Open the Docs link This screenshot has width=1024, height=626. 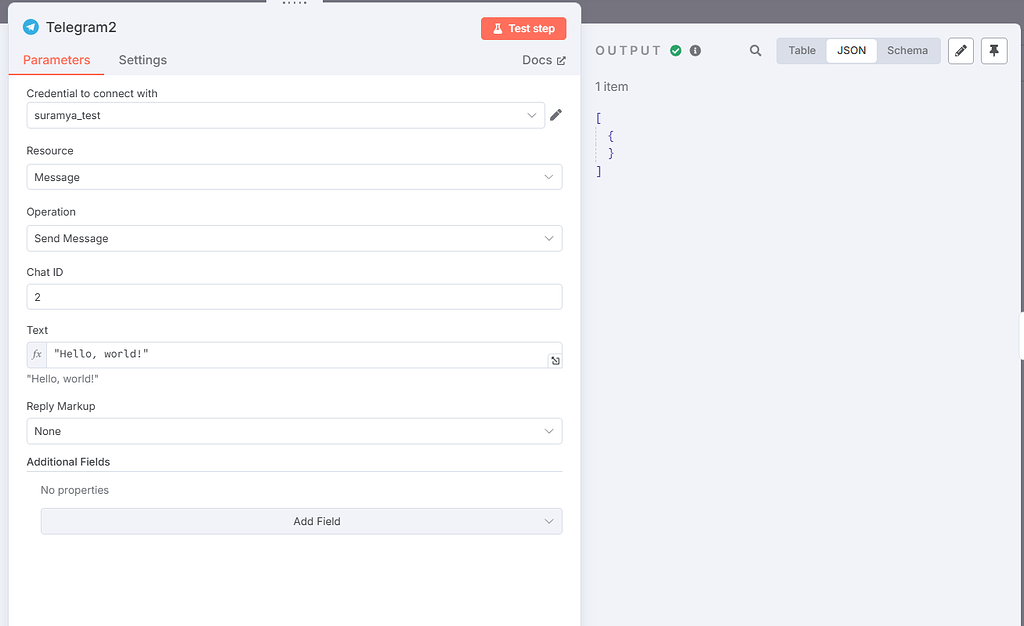click(543, 60)
